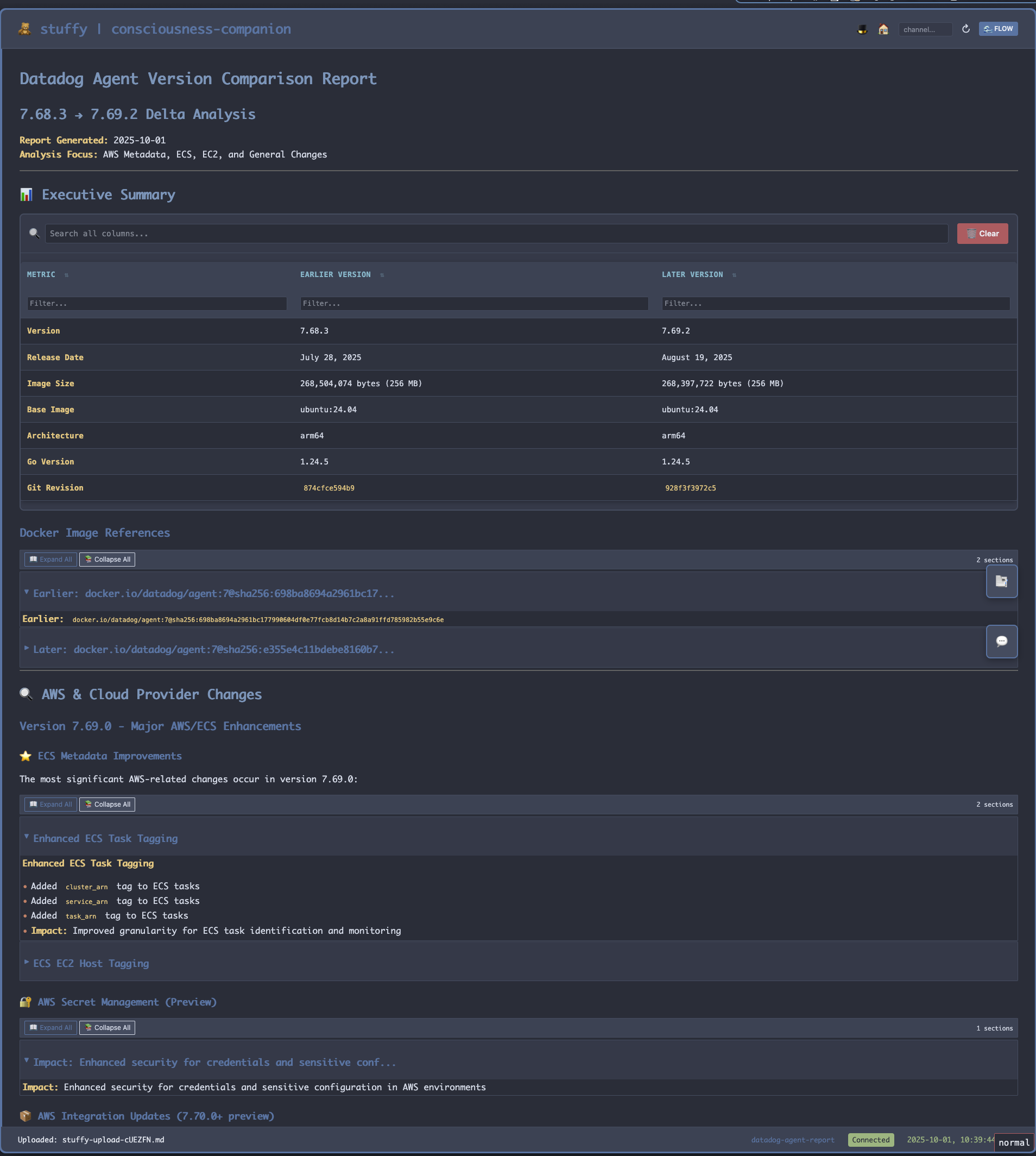The image size is (1036, 1156).
Task: Toggle the FLOW mode button
Action: [x=998, y=29]
